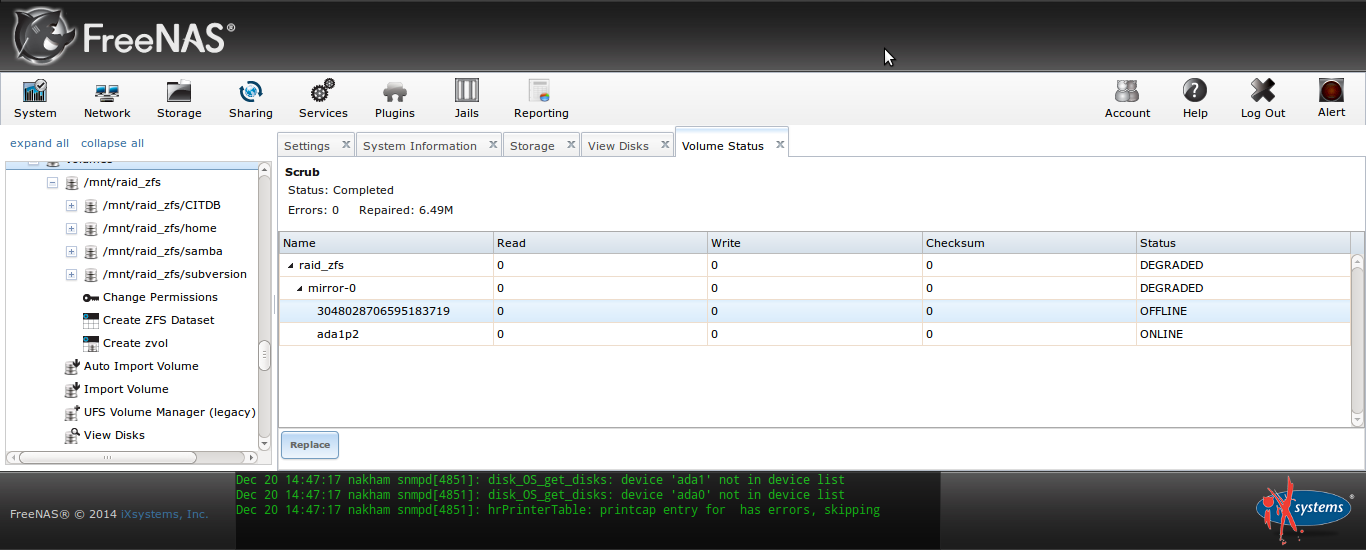
Task: Expand the /mnt/raid_zfs/home node
Action: click(x=71, y=229)
